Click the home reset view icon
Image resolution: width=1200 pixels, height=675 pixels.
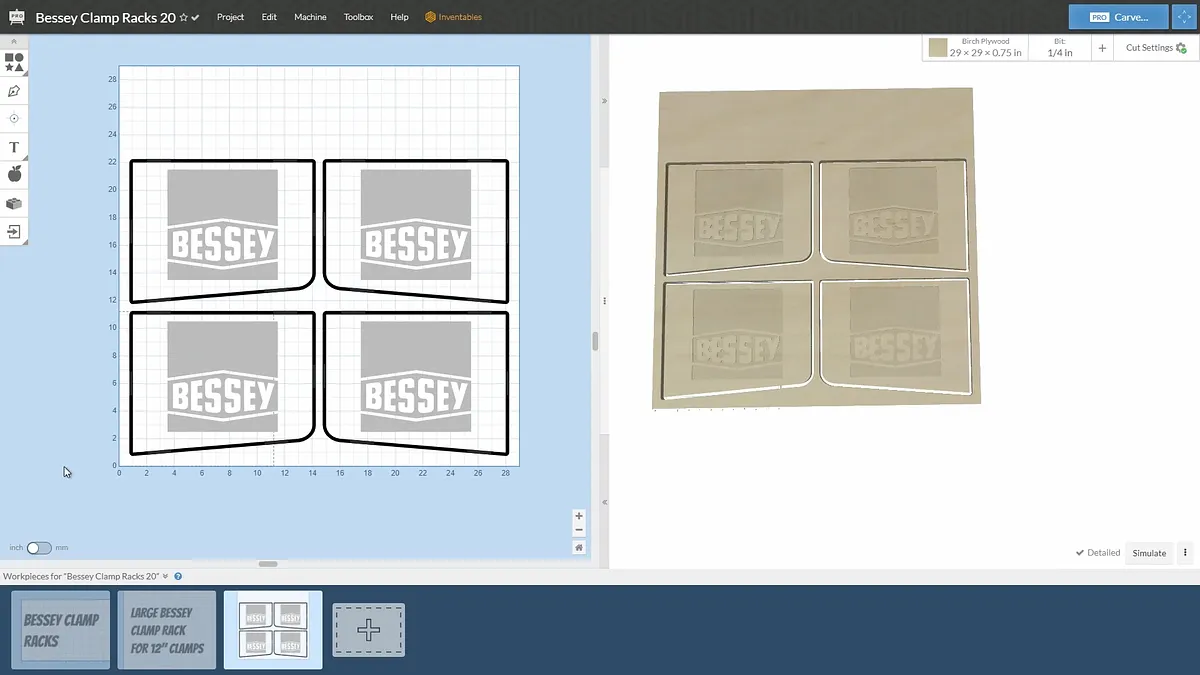[x=579, y=547]
